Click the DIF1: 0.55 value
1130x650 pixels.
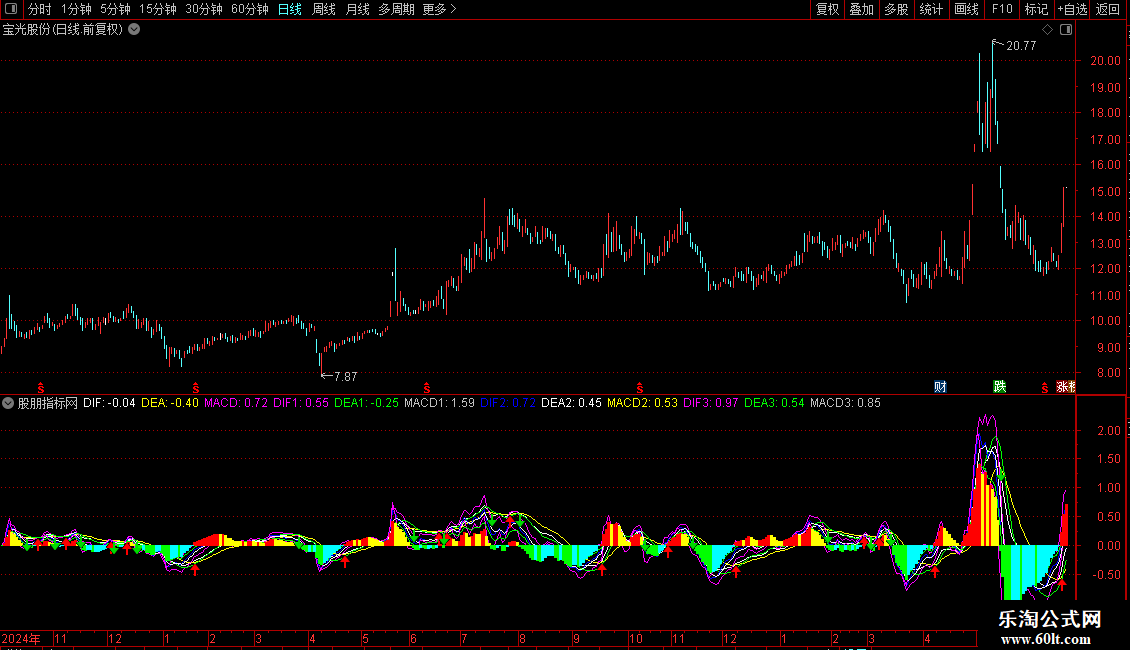pyautogui.click(x=301, y=403)
